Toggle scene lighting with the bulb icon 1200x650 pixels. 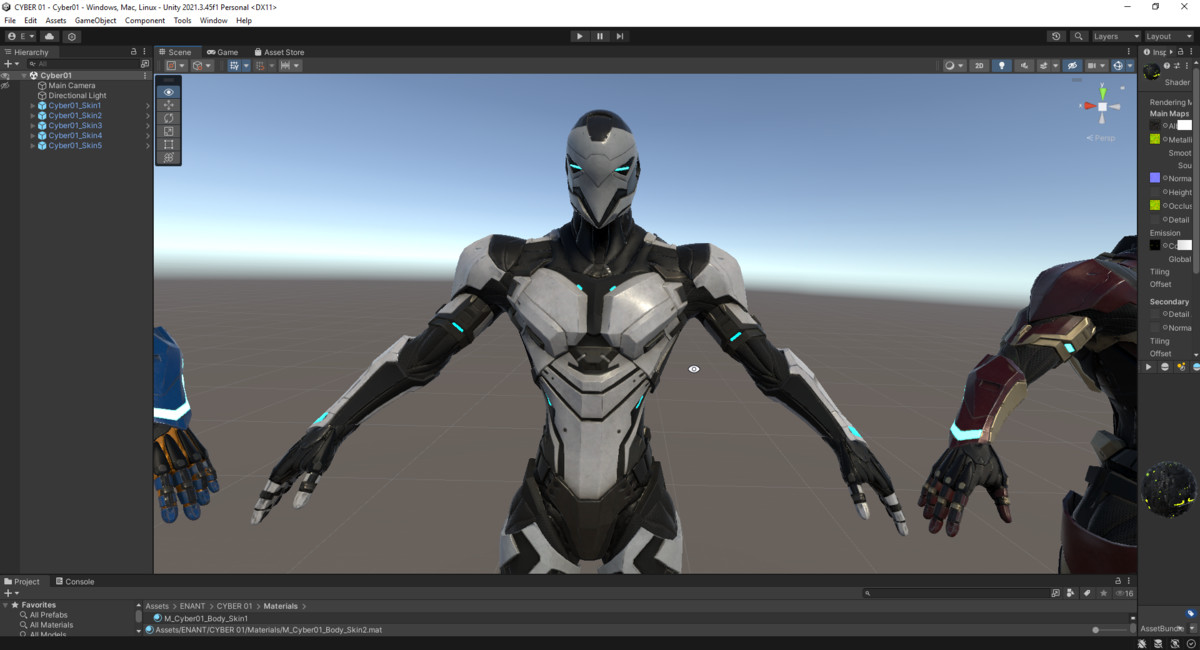click(1003, 65)
